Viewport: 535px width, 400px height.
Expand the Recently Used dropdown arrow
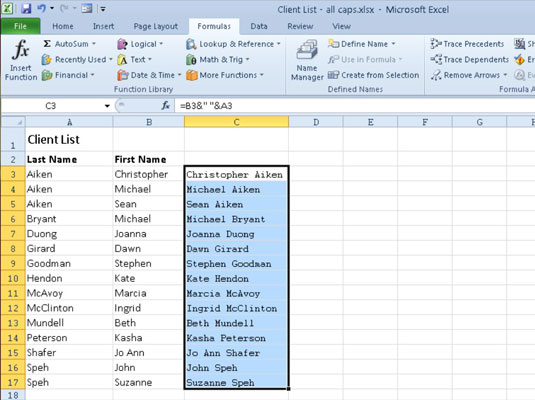[x=111, y=60]
